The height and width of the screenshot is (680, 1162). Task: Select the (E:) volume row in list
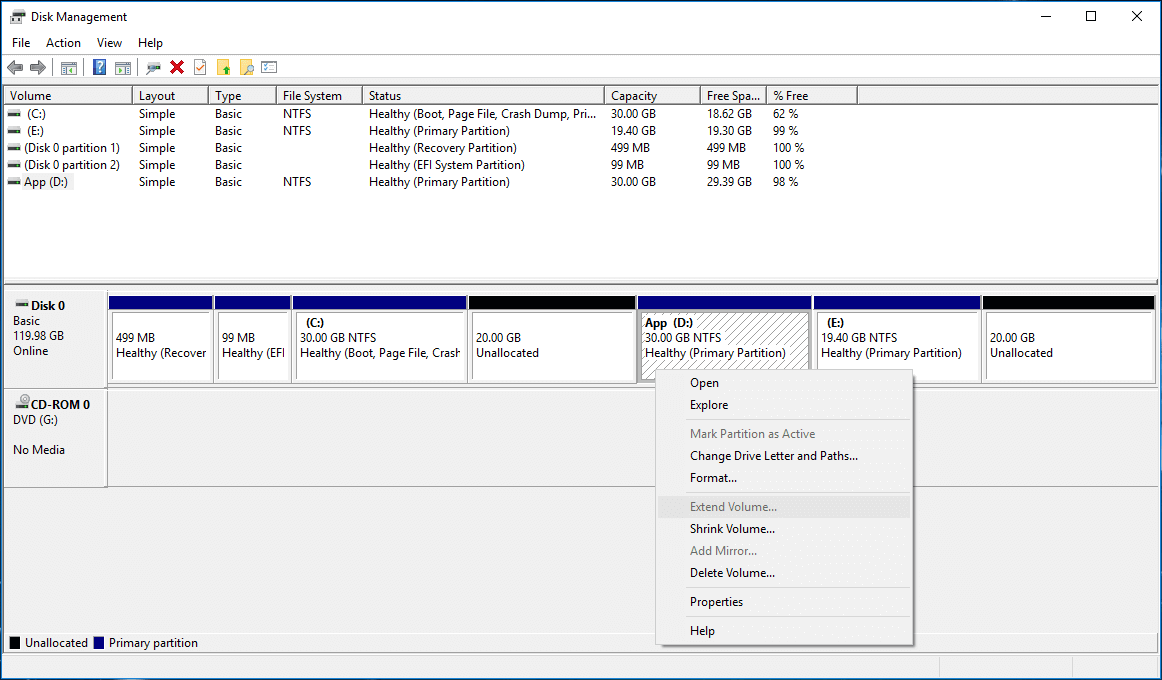(36, 131)
